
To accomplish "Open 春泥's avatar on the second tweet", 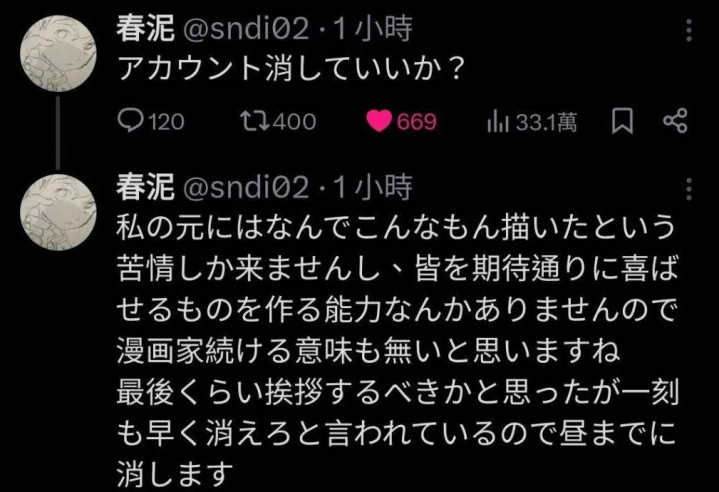I will point(58,212).
